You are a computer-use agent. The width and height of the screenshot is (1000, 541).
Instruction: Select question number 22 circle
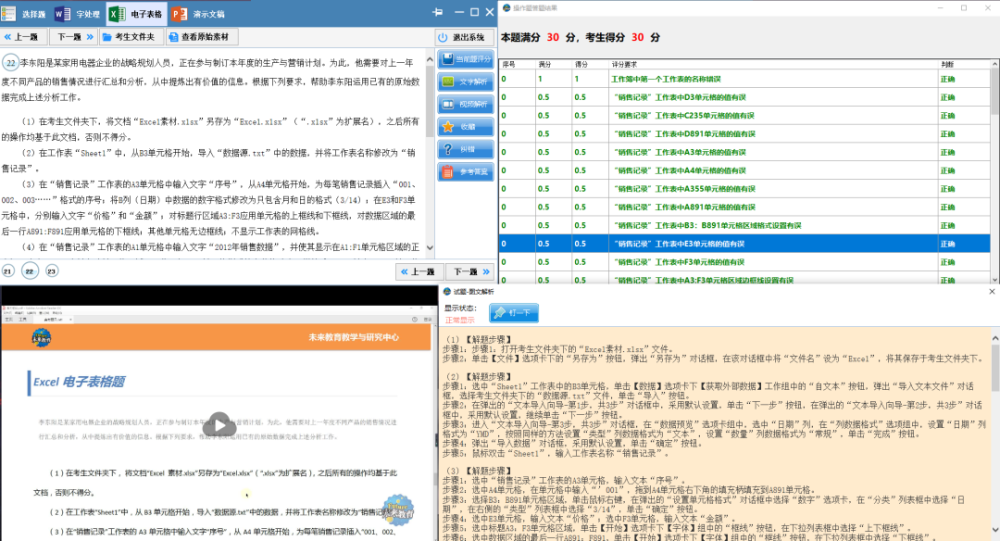(30, 271)
